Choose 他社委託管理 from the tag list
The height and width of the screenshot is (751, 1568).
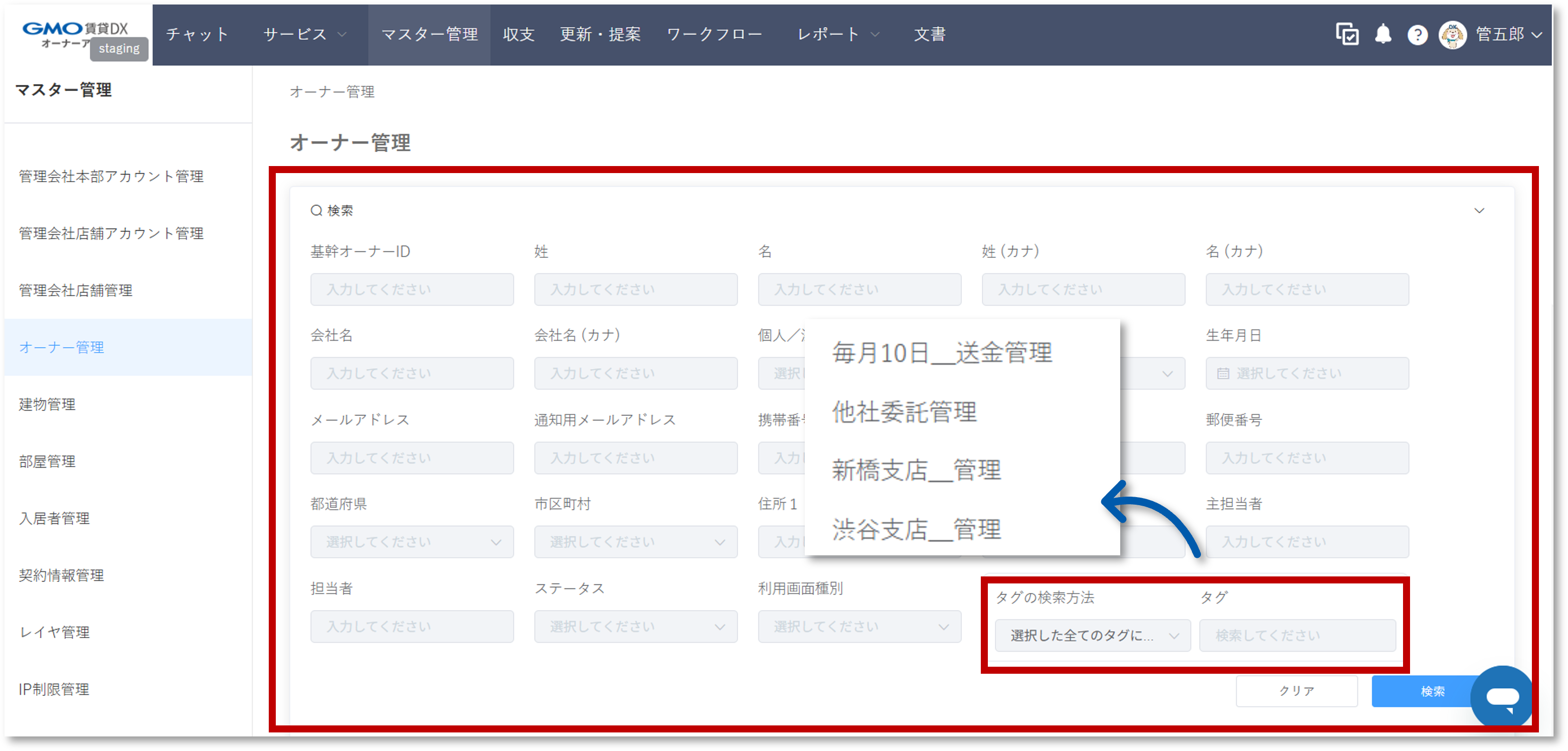(904, 412)
